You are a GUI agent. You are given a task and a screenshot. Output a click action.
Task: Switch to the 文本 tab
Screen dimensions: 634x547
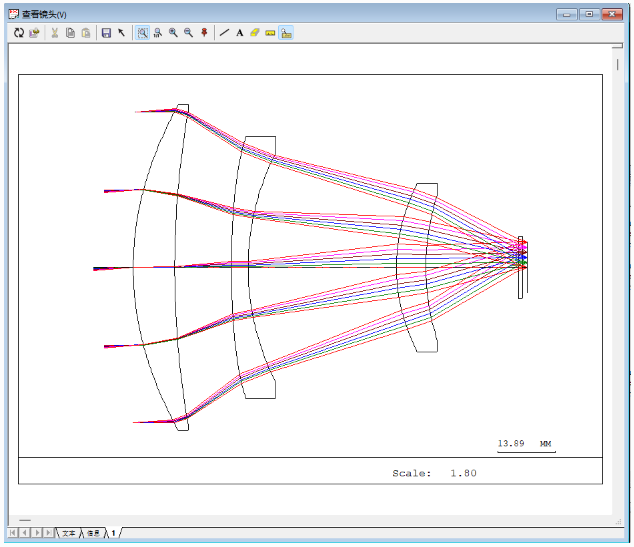tap(68, 534)
